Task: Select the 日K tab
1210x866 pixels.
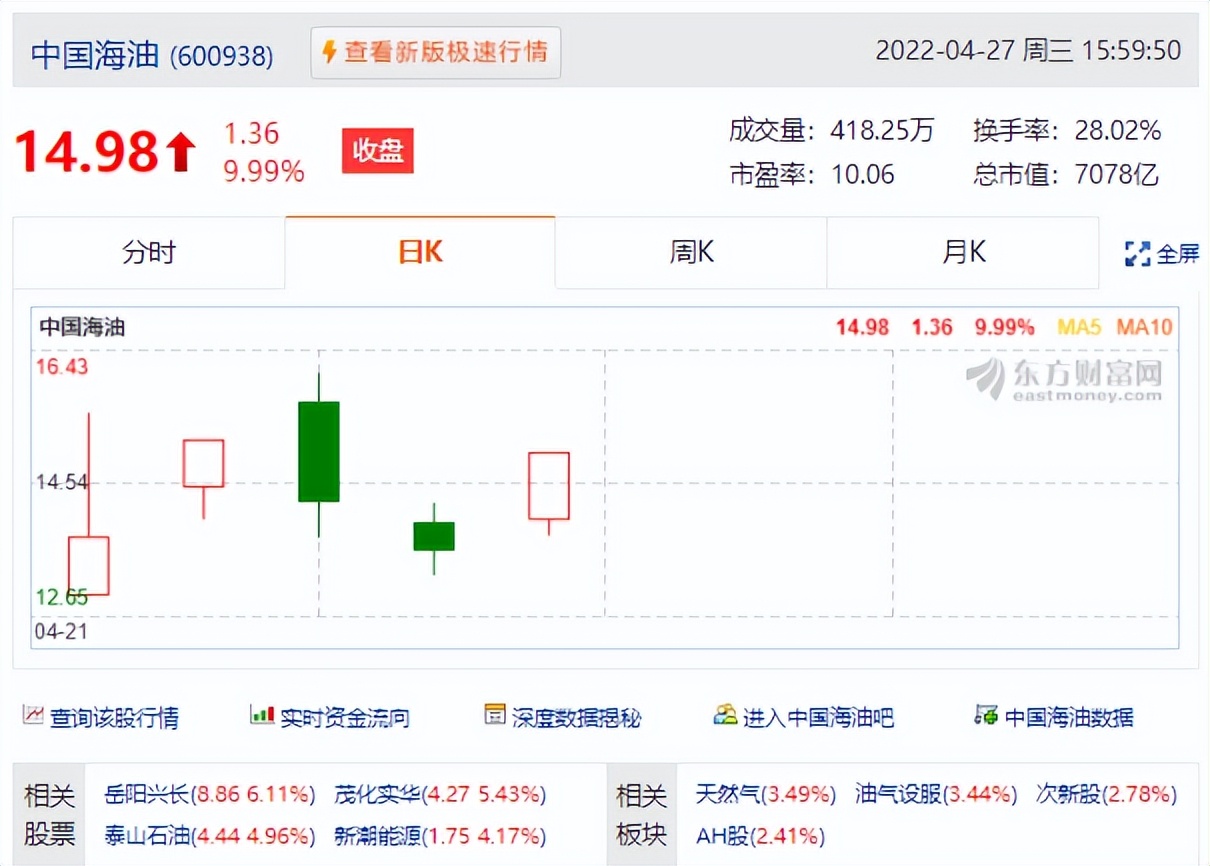Action: [420, 253]
